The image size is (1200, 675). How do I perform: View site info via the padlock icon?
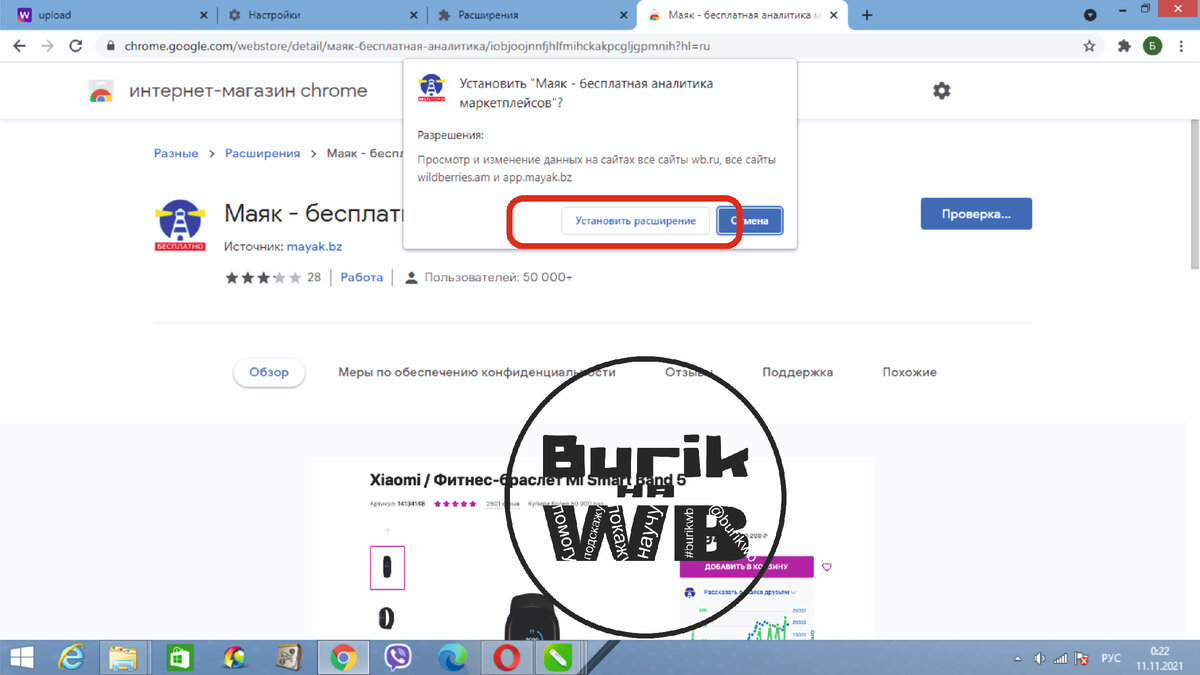point(110,46)
